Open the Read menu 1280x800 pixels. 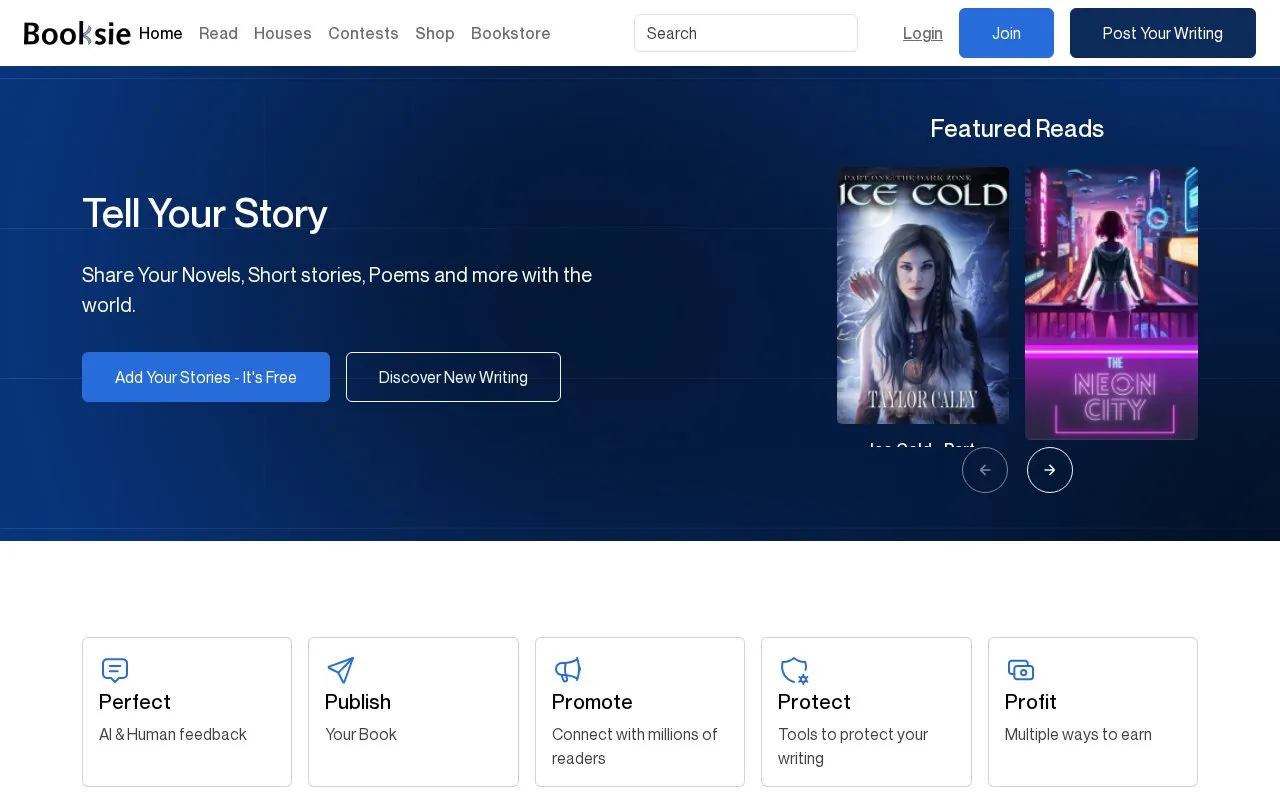[x=218, y=33]
